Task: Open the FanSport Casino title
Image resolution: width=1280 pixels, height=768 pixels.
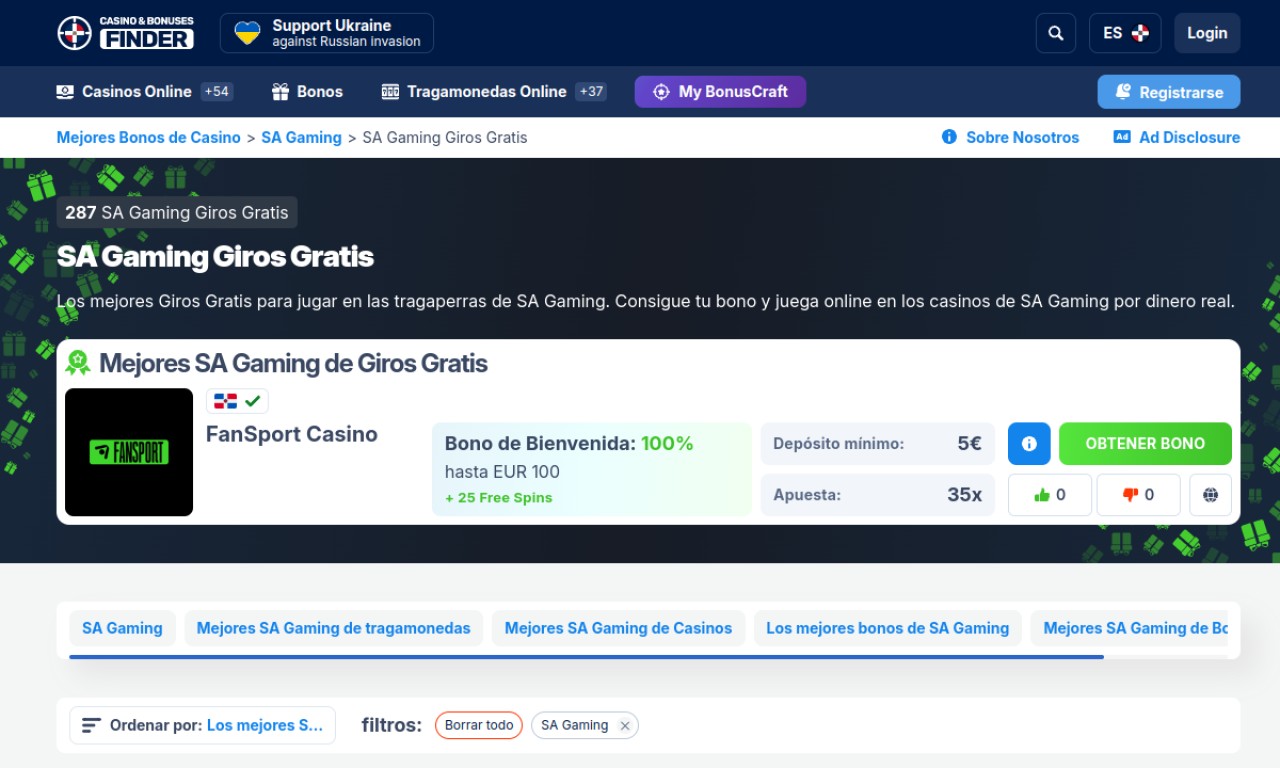Action: 292,434
